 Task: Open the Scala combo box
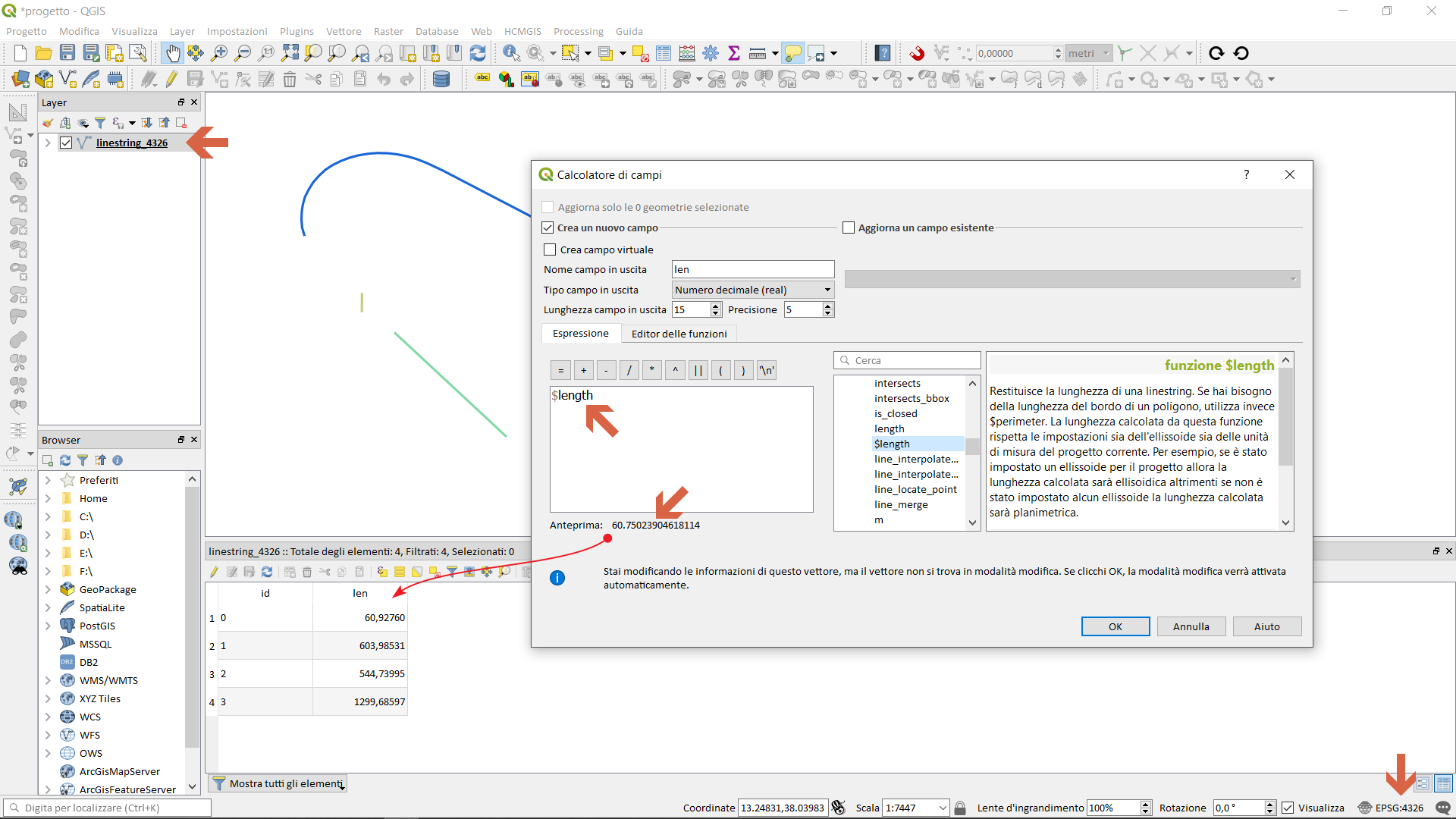click(x=943, y=808)
